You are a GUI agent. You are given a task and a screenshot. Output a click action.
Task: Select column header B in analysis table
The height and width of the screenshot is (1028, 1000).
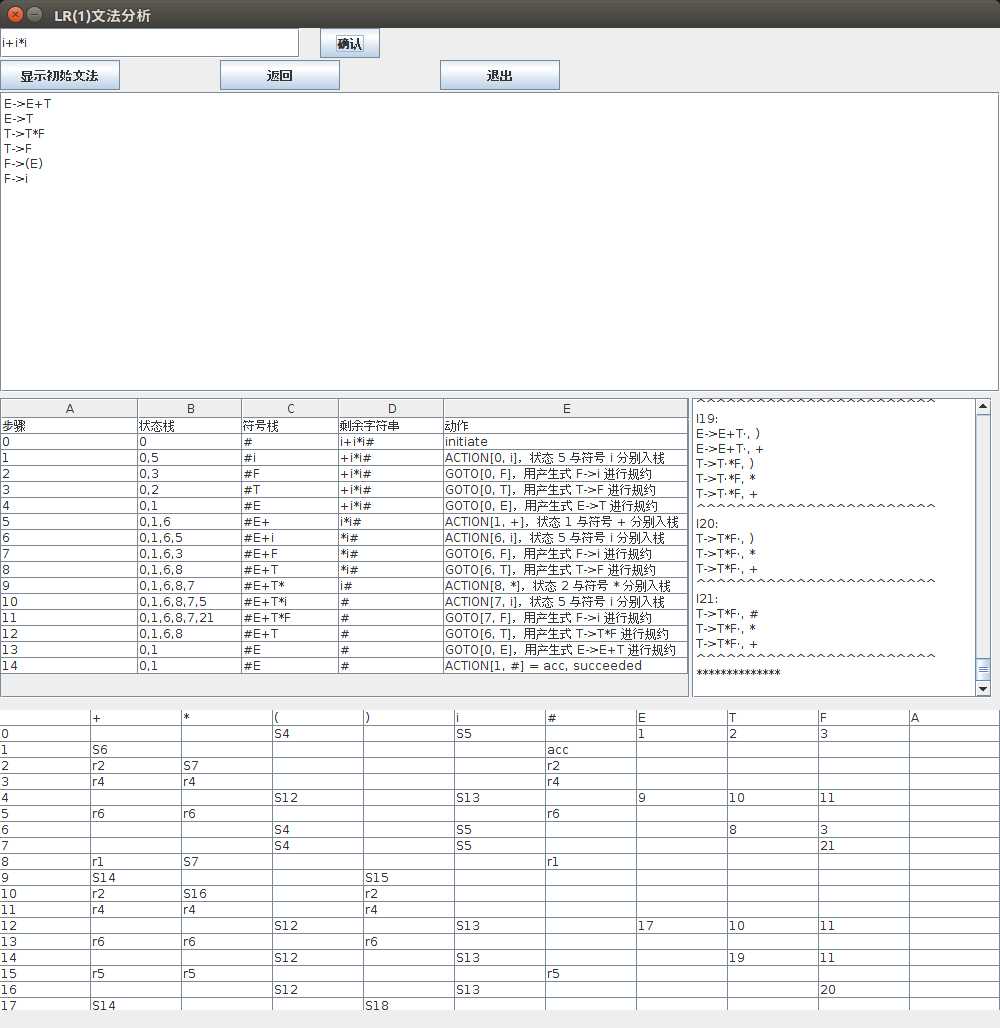click(x=190, y=408)
